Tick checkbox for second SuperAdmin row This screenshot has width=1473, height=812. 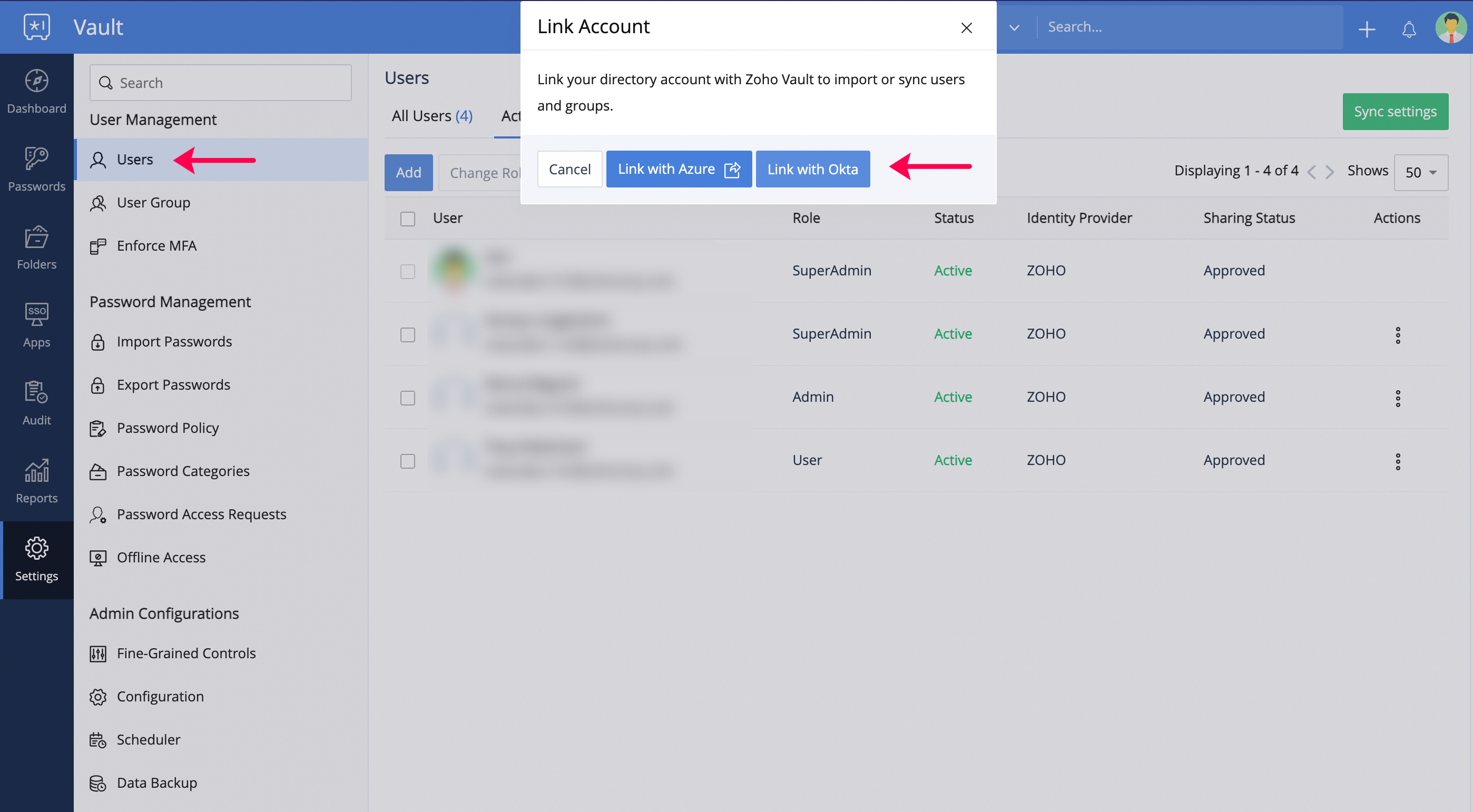[x=408, y=334]
